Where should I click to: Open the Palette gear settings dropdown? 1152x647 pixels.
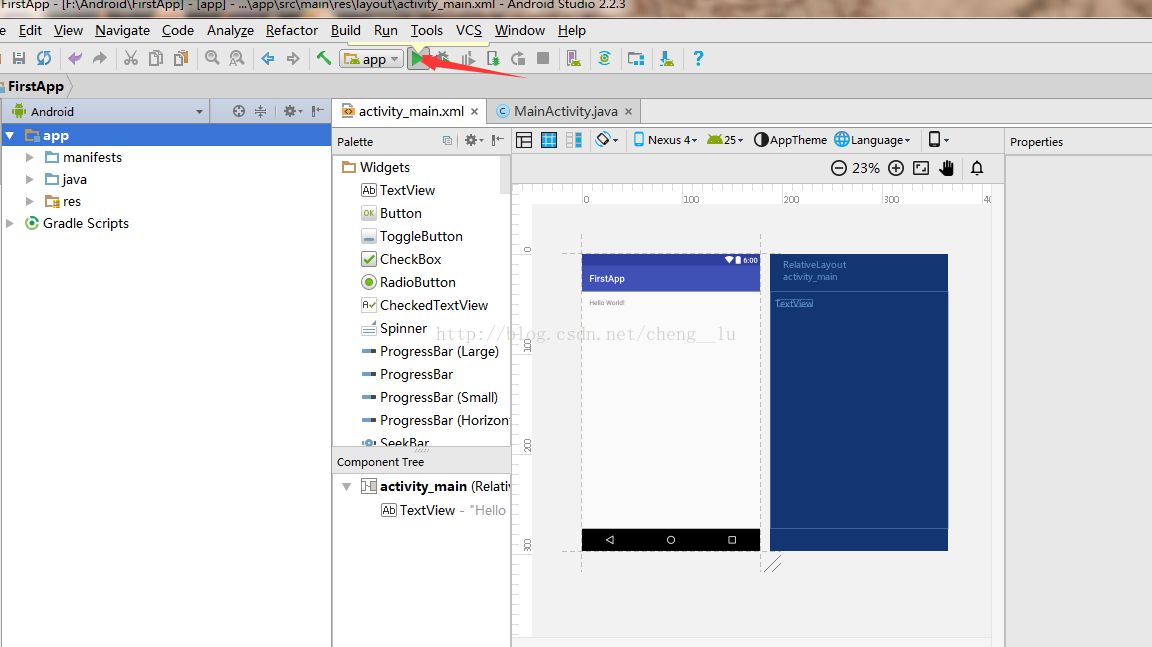click(474, 140)
